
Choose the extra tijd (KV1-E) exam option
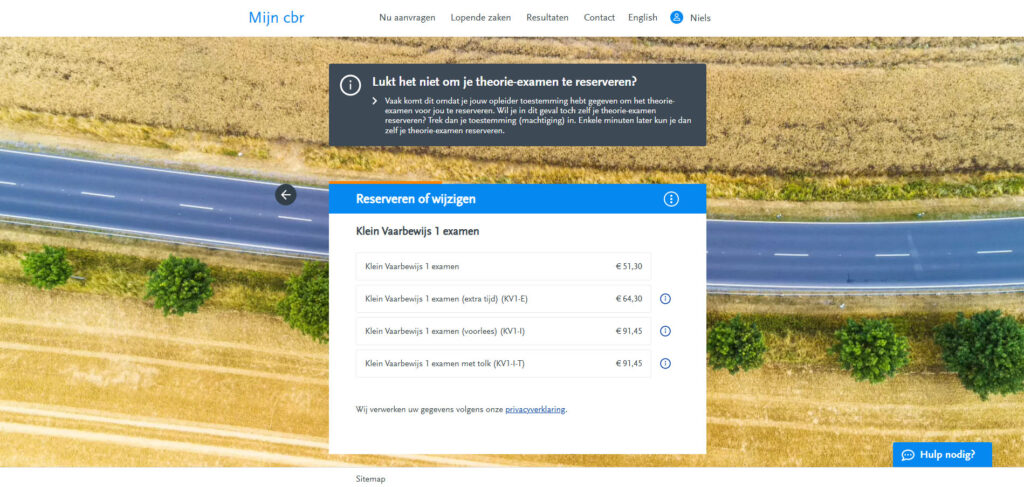[x=503, y=299]
